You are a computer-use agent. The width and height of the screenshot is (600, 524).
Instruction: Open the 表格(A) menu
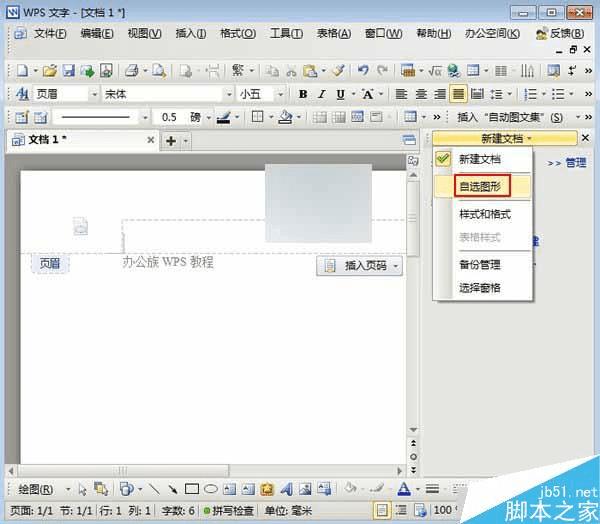click(333, 34)
